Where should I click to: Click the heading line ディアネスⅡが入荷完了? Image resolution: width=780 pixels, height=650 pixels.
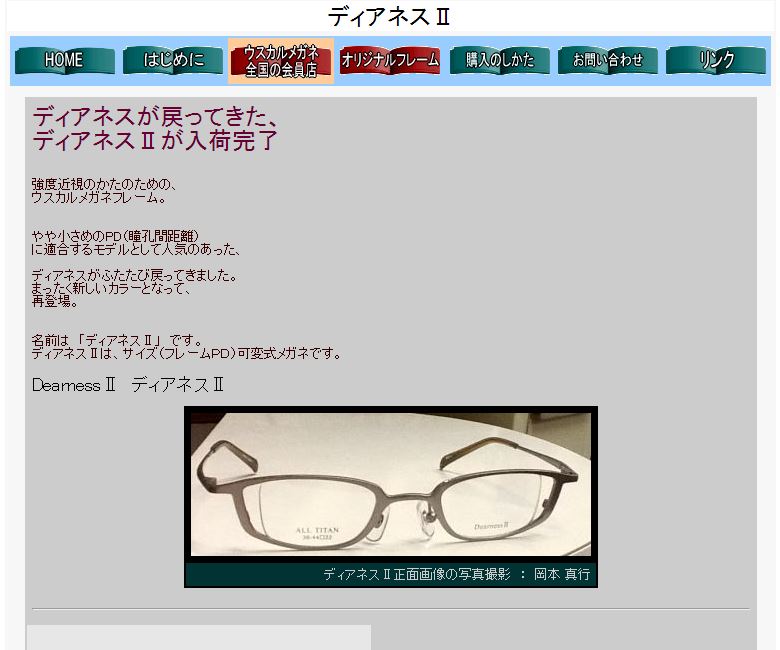(155, 140)
